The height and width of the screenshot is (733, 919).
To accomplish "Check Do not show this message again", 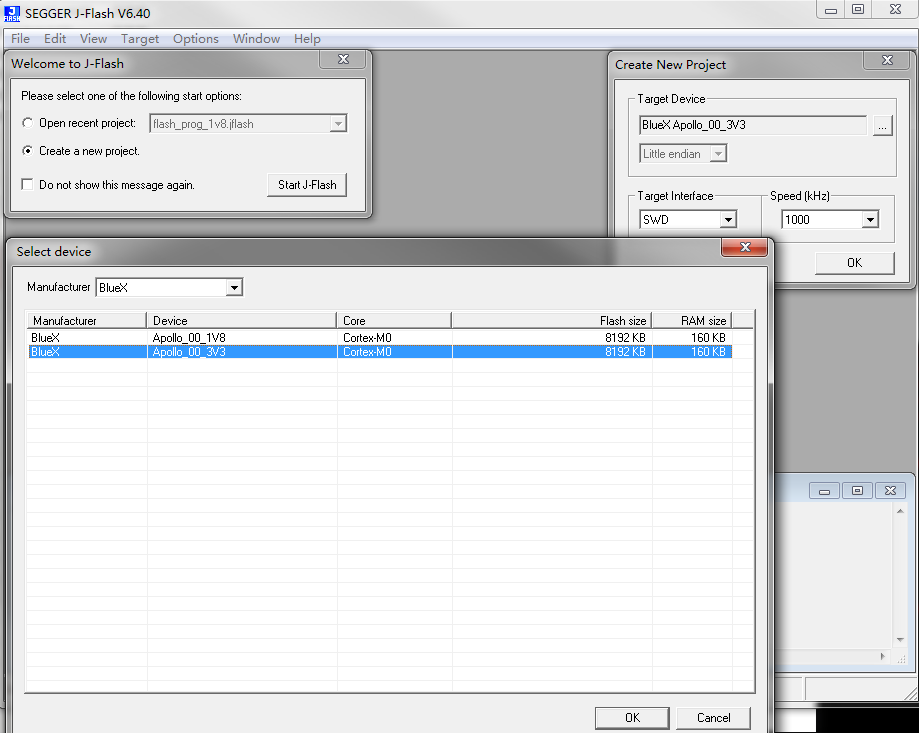I will pos(27,185).
